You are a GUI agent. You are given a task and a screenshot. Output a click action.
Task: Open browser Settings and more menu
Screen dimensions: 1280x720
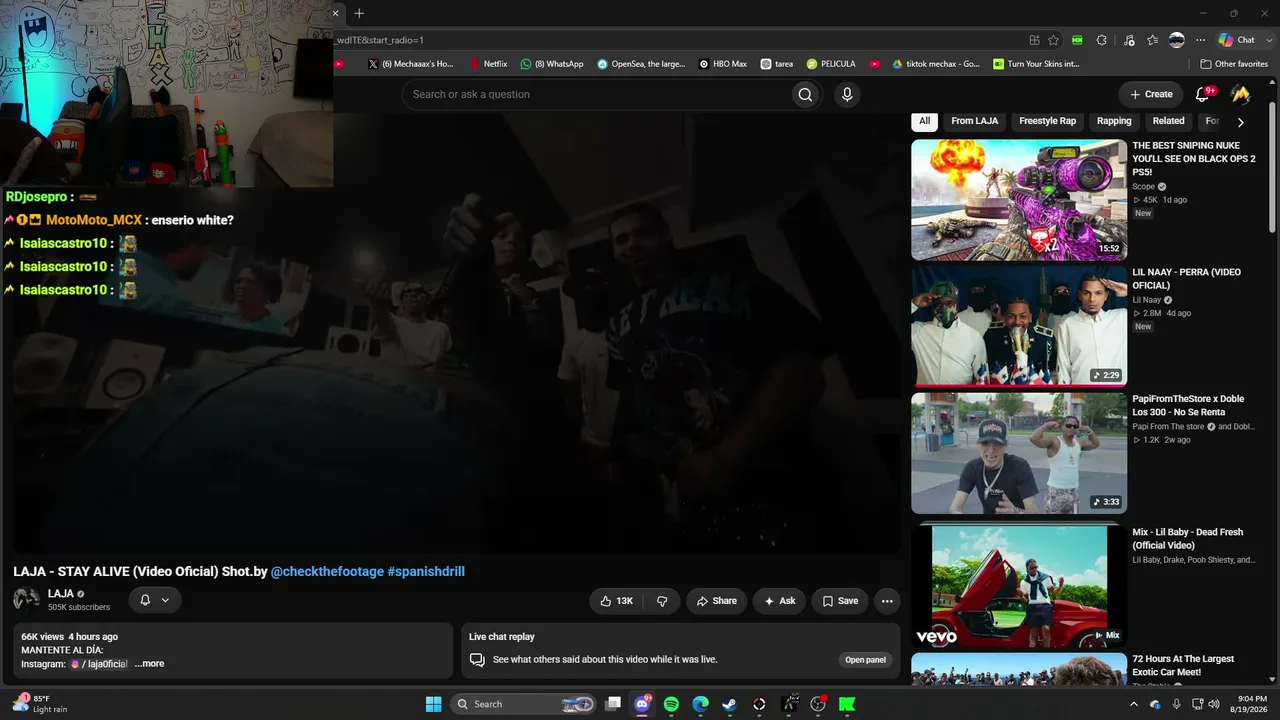point(1201,40)
